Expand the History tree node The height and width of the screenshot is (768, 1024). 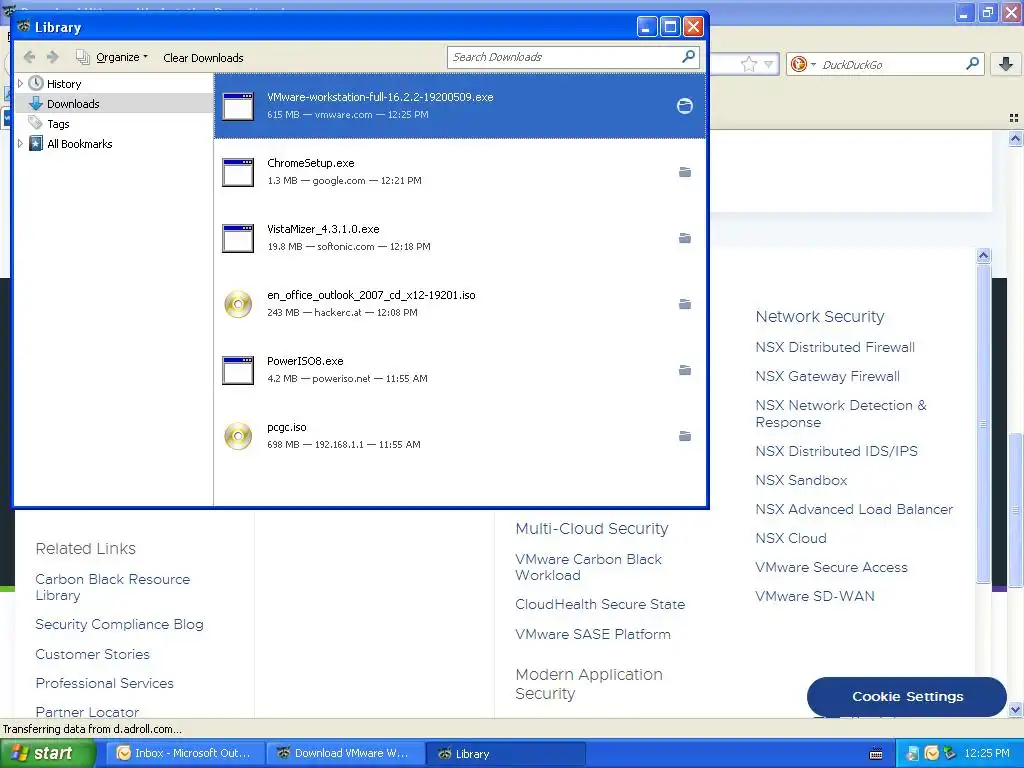tap(20, 84)
